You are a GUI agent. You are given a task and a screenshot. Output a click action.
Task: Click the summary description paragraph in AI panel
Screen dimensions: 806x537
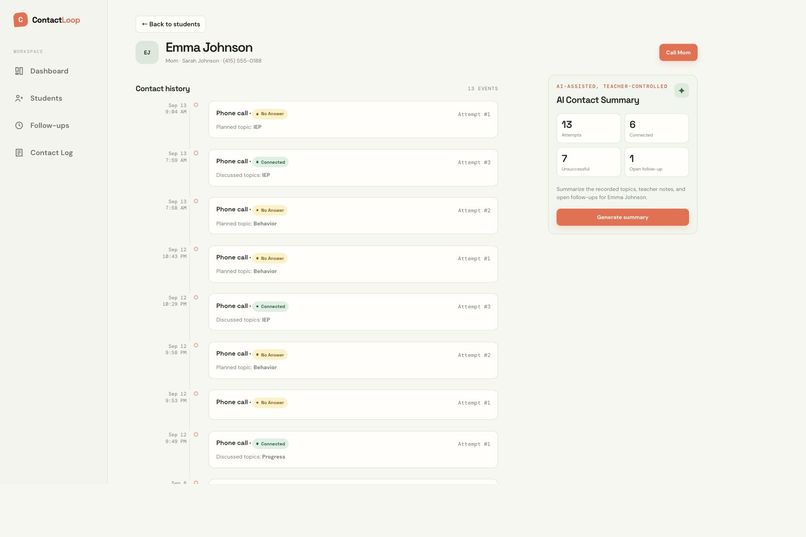coord(621,193)
